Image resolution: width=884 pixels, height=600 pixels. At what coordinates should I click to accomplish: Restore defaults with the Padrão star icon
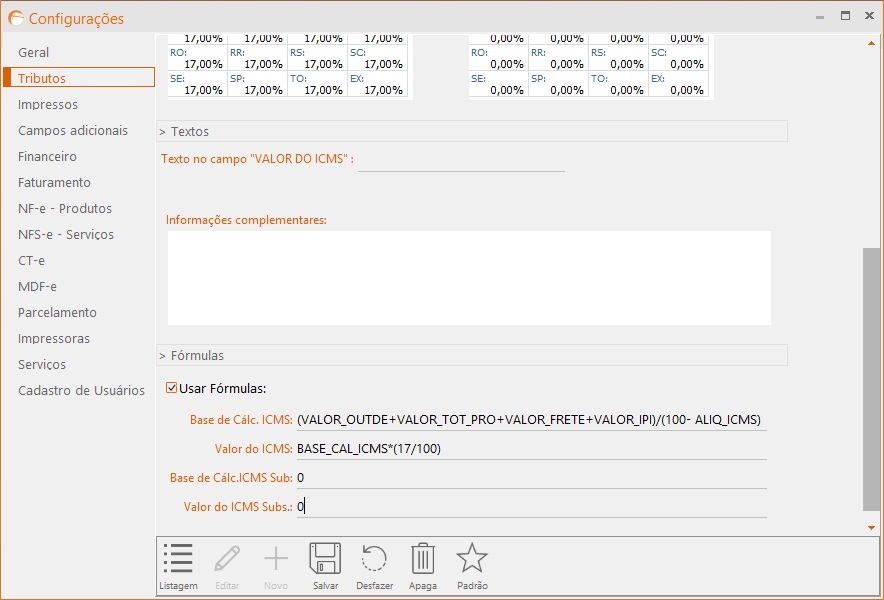[471, 560]
